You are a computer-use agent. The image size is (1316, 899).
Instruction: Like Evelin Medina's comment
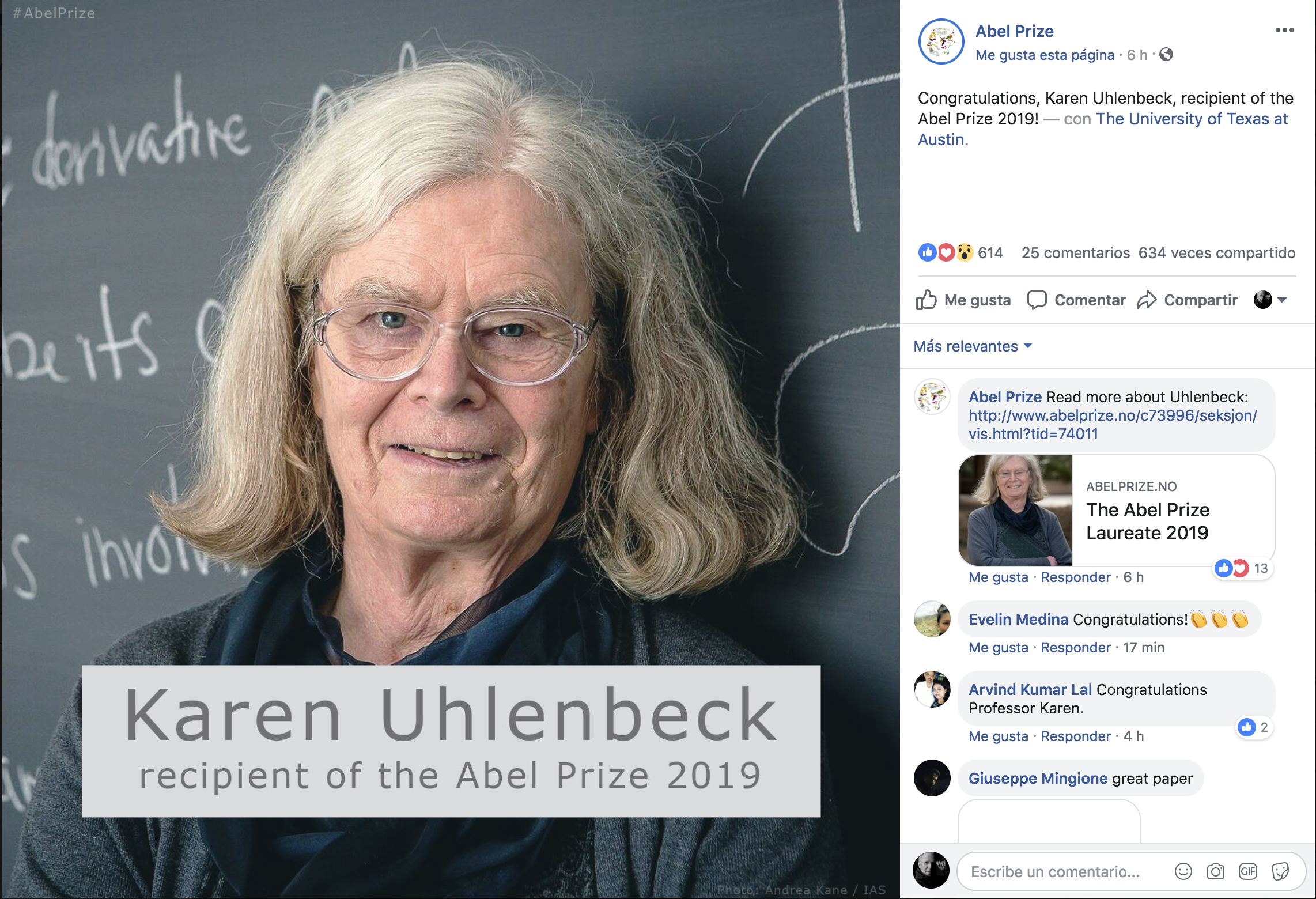tap(998, 647)
